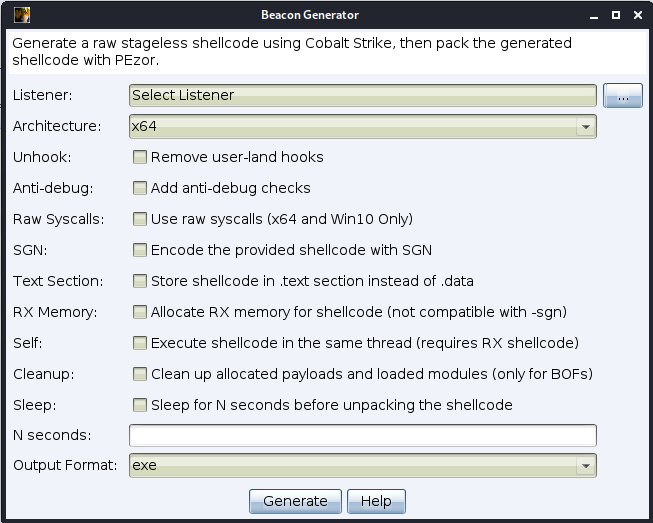The height and width of the screenshot is (523, 653).
Task: Tick the Add anti-debug checks checkbox
Action: click(140, 188)
